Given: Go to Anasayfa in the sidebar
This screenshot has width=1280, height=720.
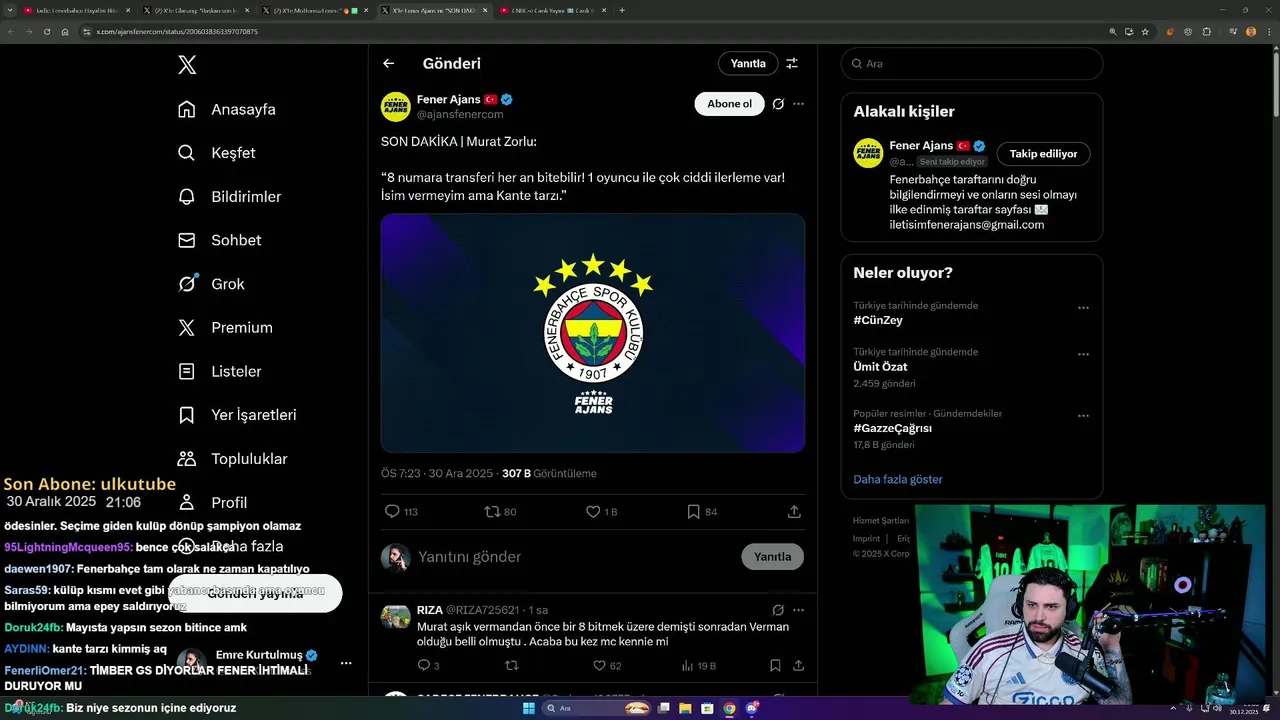Looking at the screenshot, I should coord(226,109).
